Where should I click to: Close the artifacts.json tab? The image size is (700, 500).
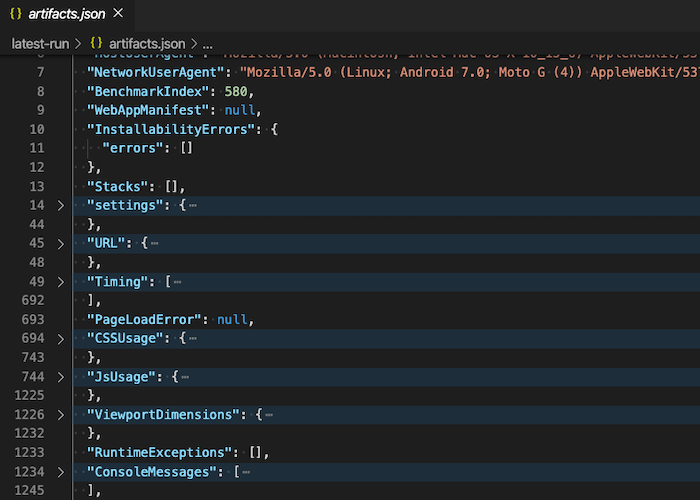[118, 13]
